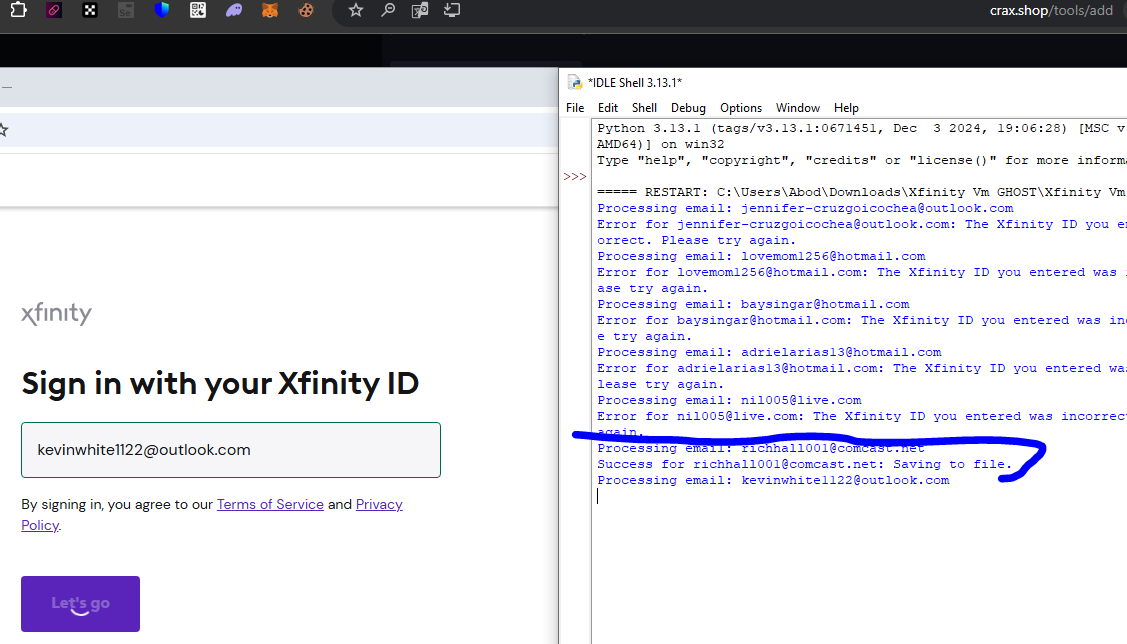This screenshot has width=1127, height=644.
Task: Follow the Privacy Policy link
Action: click(379, 504)
